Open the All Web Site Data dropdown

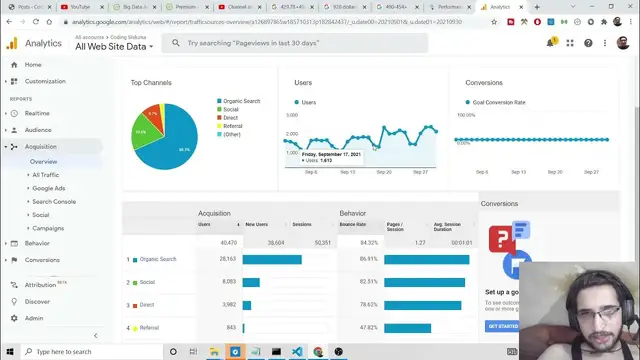point(114,47)
